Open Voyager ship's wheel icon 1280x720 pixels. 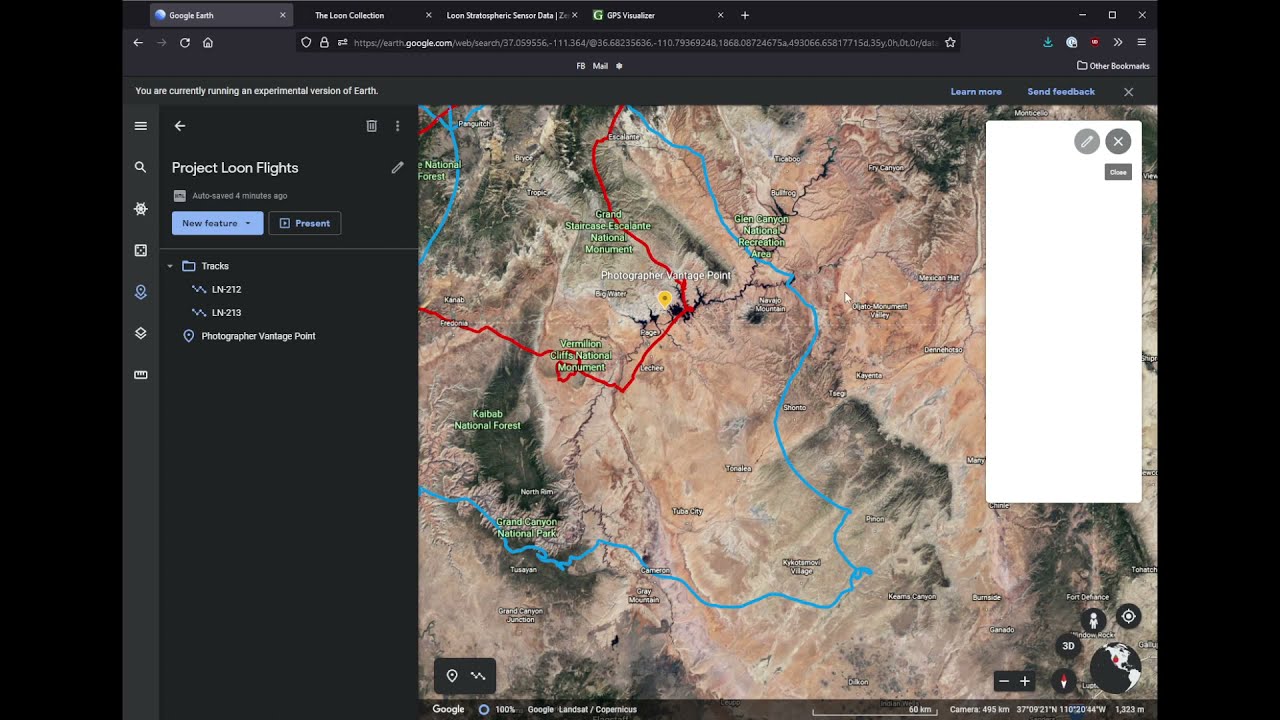click(140, 209)
